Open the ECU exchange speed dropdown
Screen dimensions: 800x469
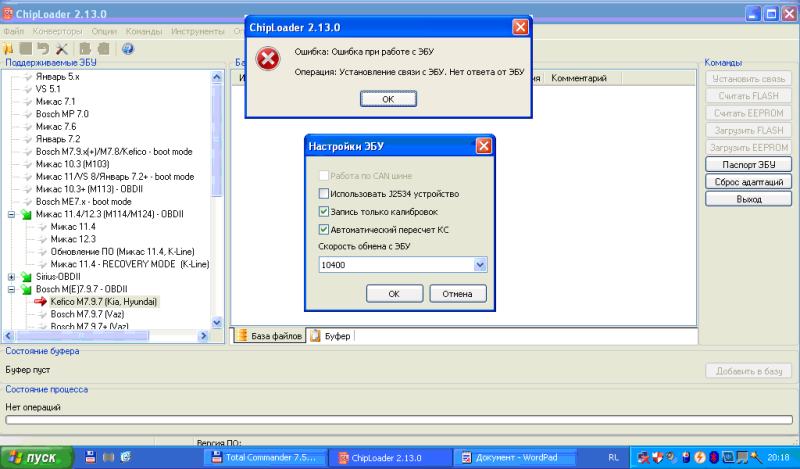(480, 264)
